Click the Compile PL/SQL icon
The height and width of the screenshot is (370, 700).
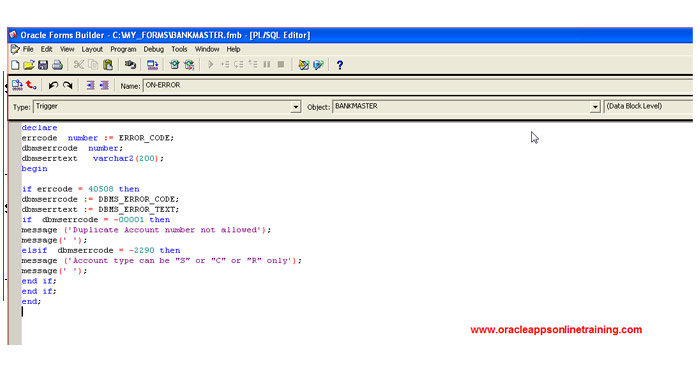pyautogui.click(x=17, y=85)
